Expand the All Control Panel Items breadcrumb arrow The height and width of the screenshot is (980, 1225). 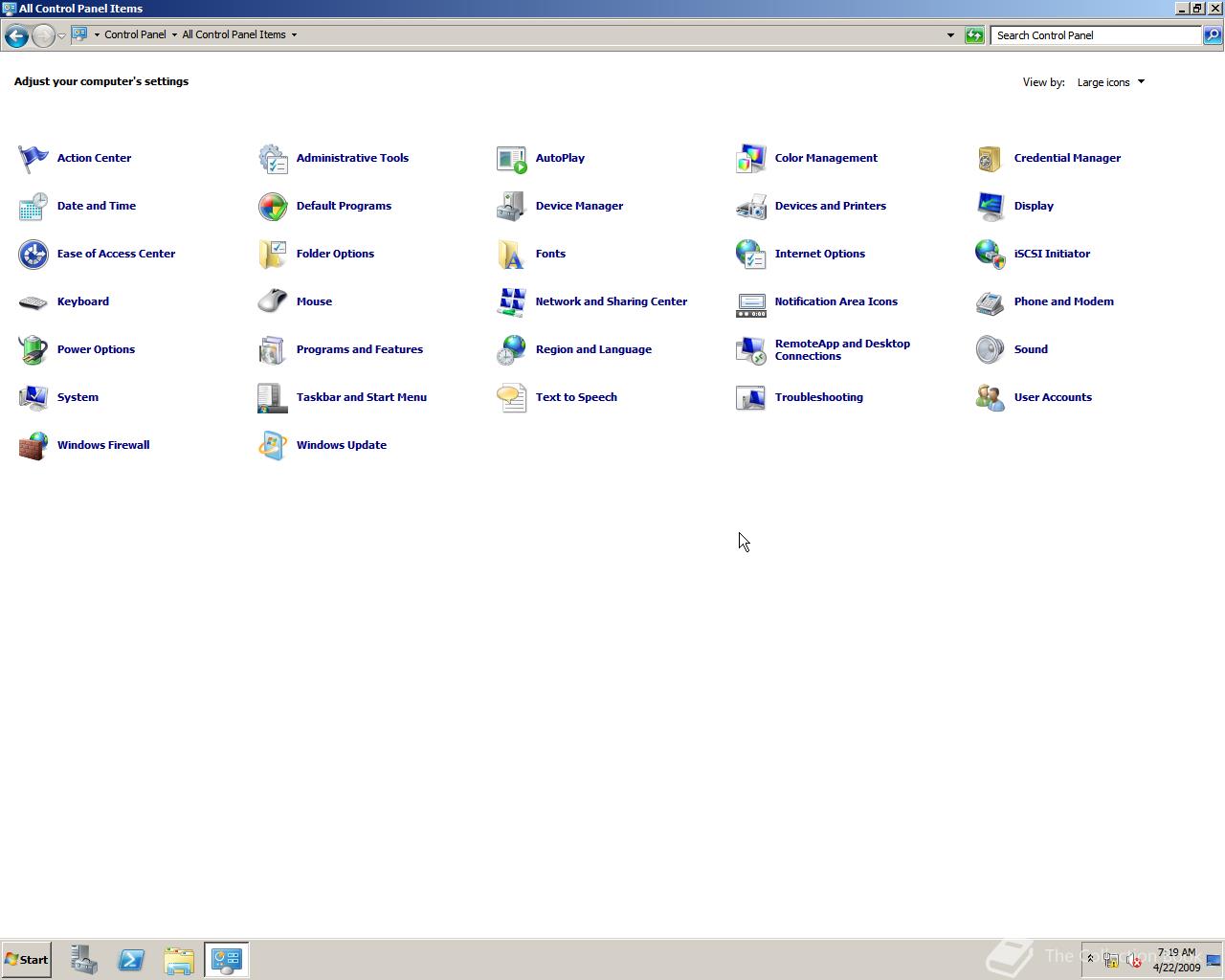[294, 34]
